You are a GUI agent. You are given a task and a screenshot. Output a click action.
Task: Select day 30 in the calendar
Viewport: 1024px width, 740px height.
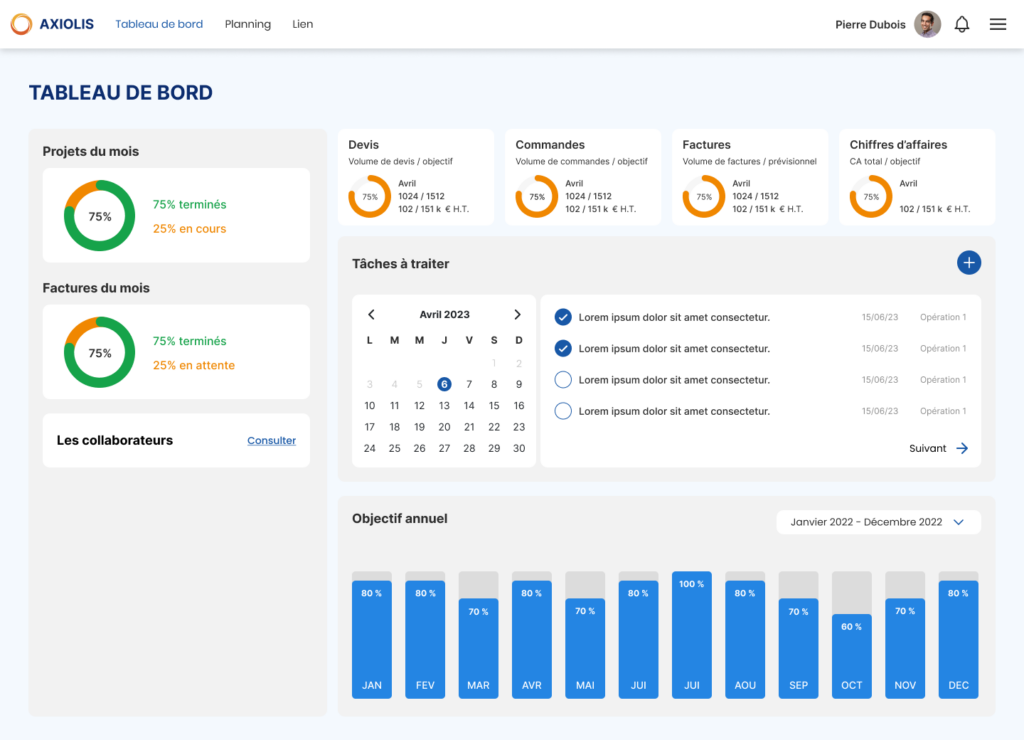[x=519, y=448]
